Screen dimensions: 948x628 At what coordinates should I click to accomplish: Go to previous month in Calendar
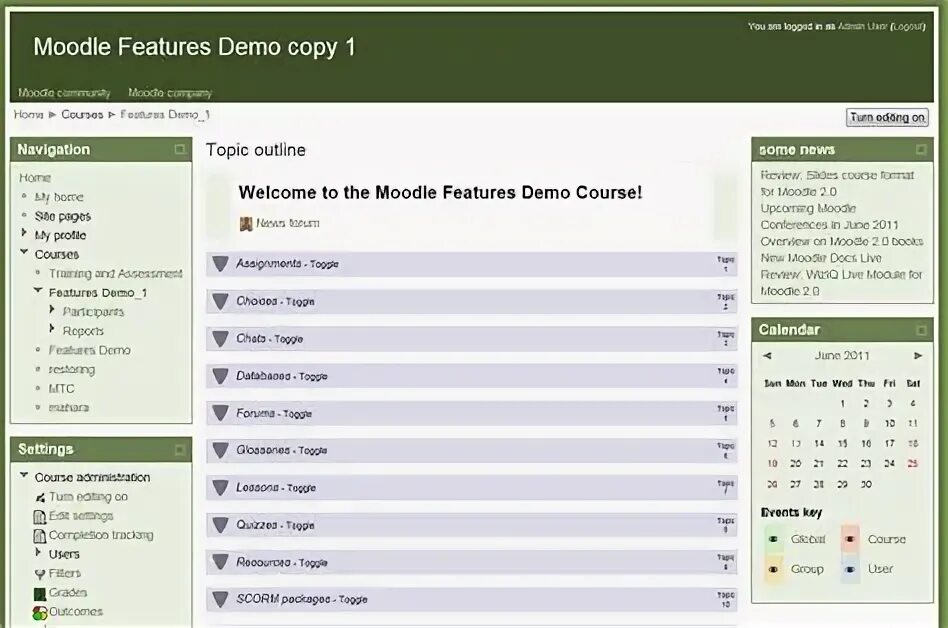pyautogui.click(x=767, y=356)
